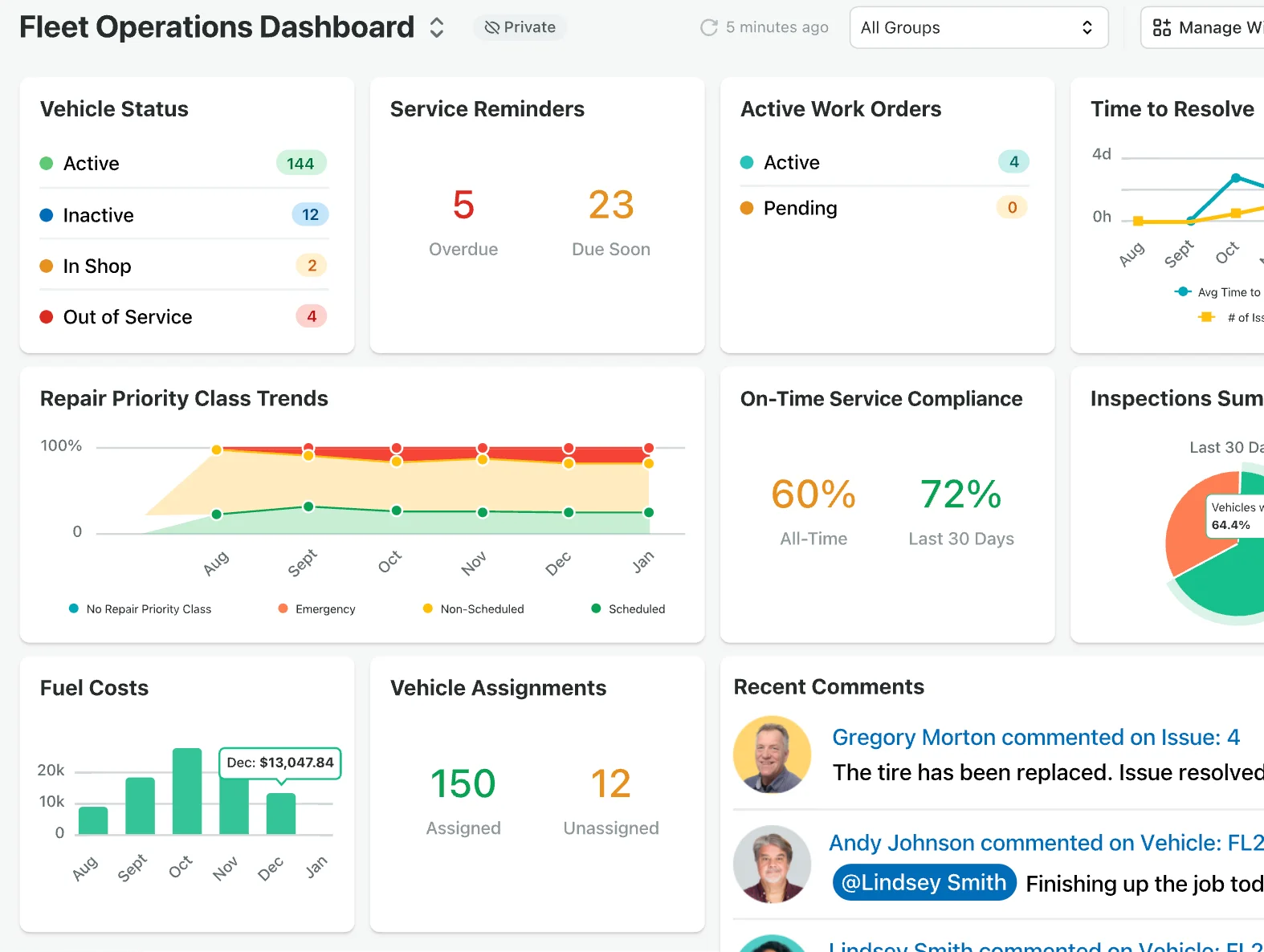Toggle No Repair Priority Class legend

click(x=140, y=609)
